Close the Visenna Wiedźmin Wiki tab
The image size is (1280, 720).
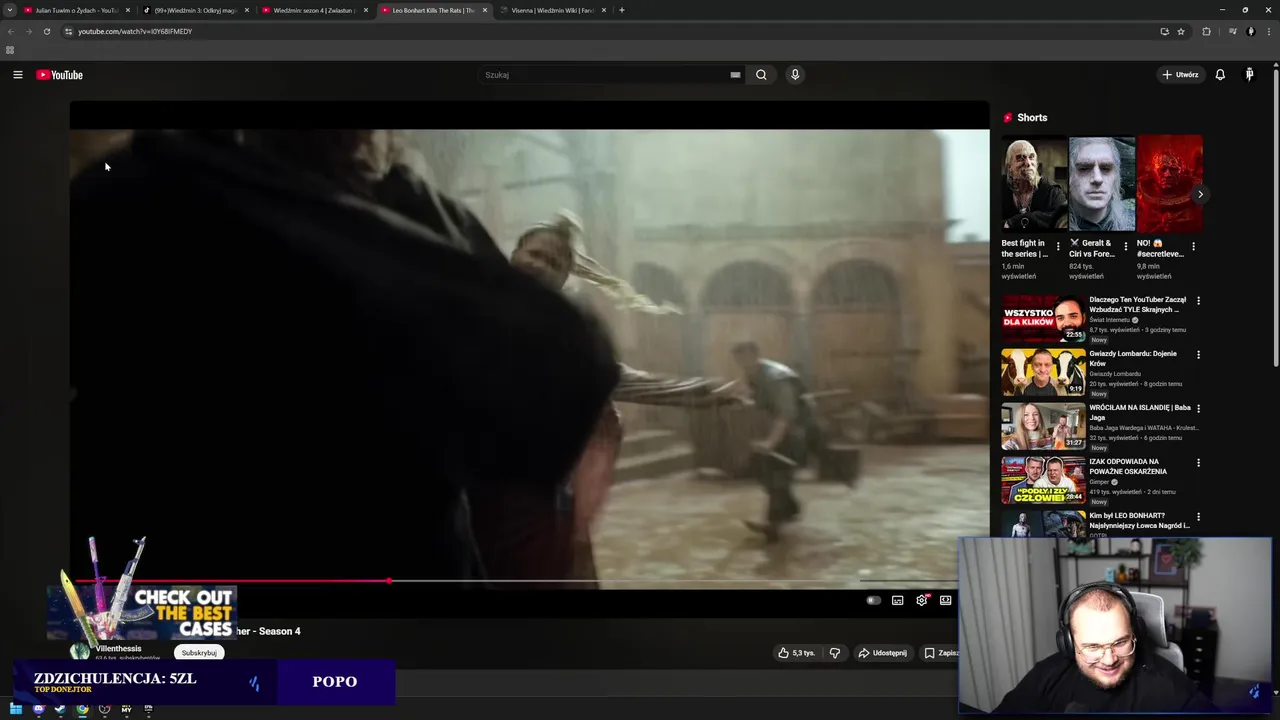pos(604,10)
